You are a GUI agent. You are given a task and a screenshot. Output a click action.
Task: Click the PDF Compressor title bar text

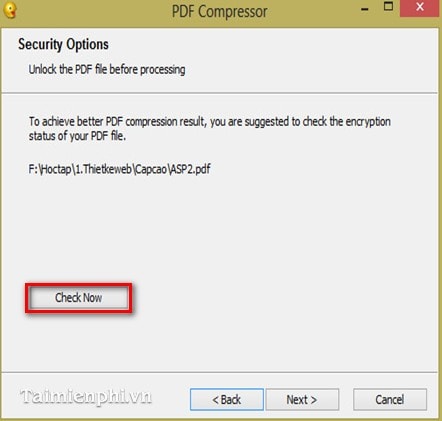click(219, 12)
